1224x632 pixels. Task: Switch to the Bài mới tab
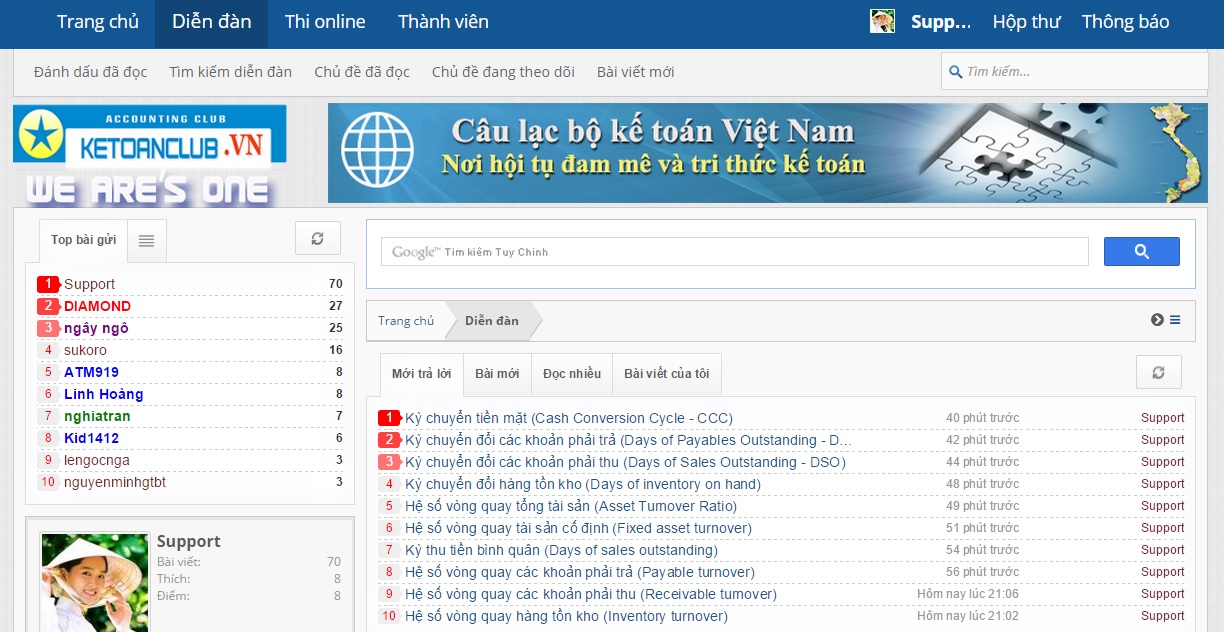click(497, 374)
